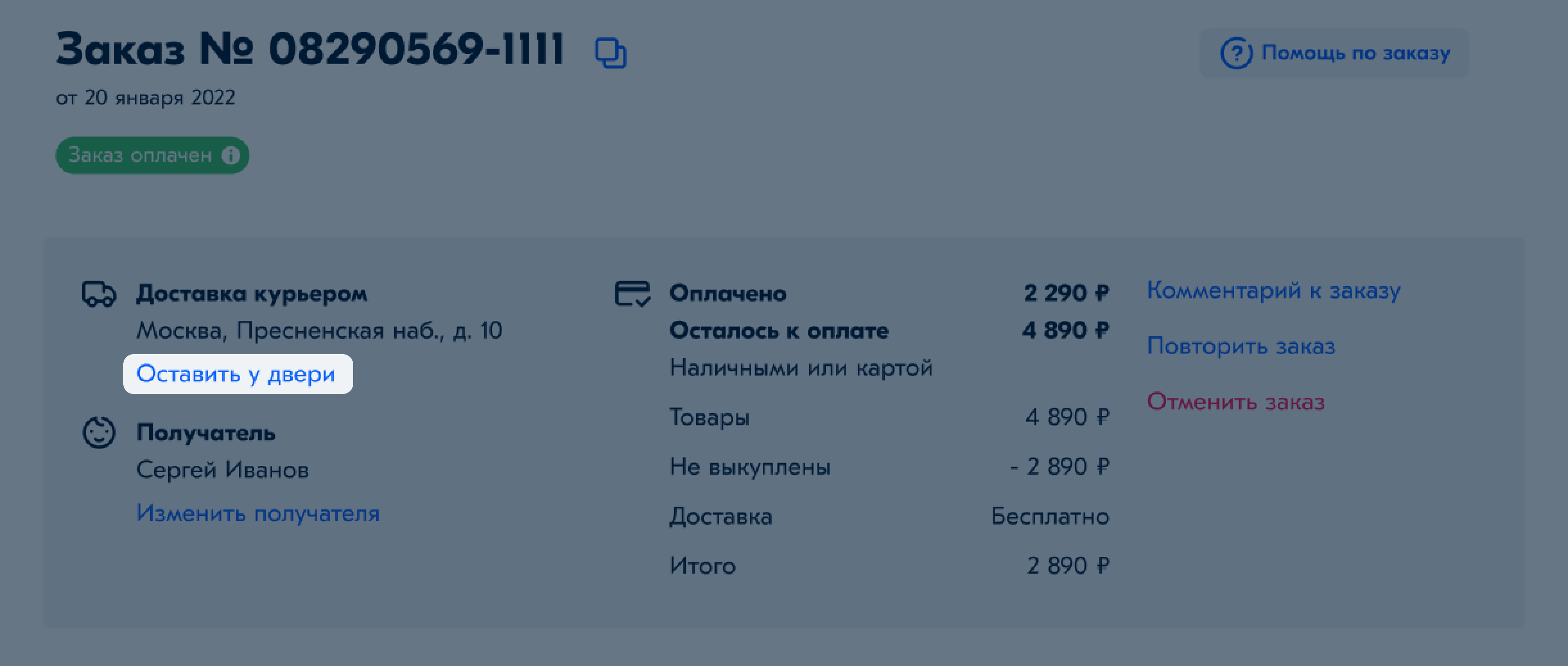
Task: Click the Доставка курьером heading
Action: click(252, 294)
